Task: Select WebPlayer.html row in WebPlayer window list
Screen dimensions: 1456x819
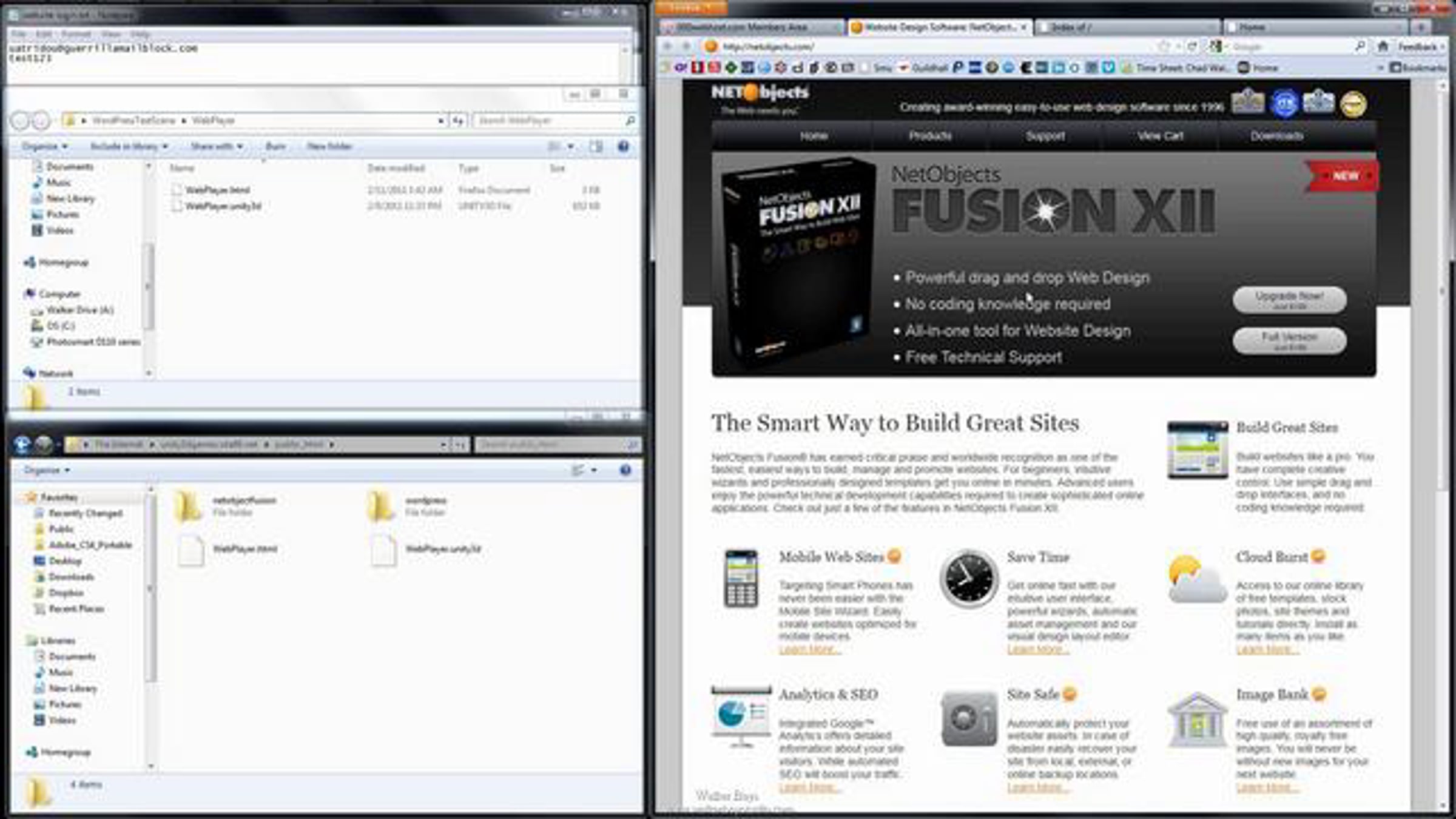Action: click(385, 190)
